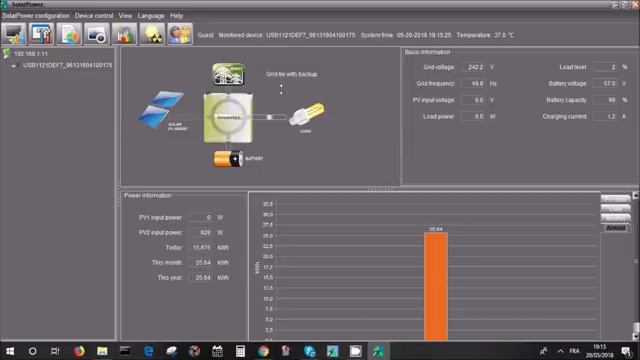This screenshot has height=360, width=640.
Task: Click the orange battery image
Action: pos(228,159)
